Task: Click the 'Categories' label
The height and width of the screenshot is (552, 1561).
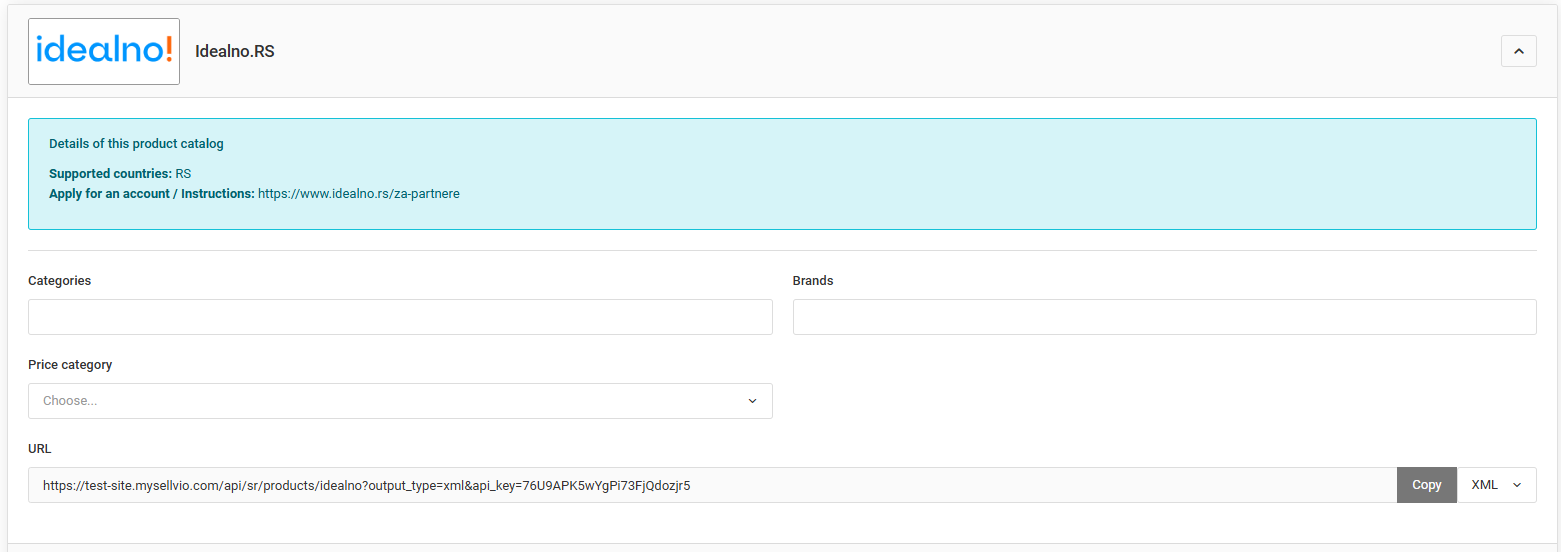Action: click(59, 281)
